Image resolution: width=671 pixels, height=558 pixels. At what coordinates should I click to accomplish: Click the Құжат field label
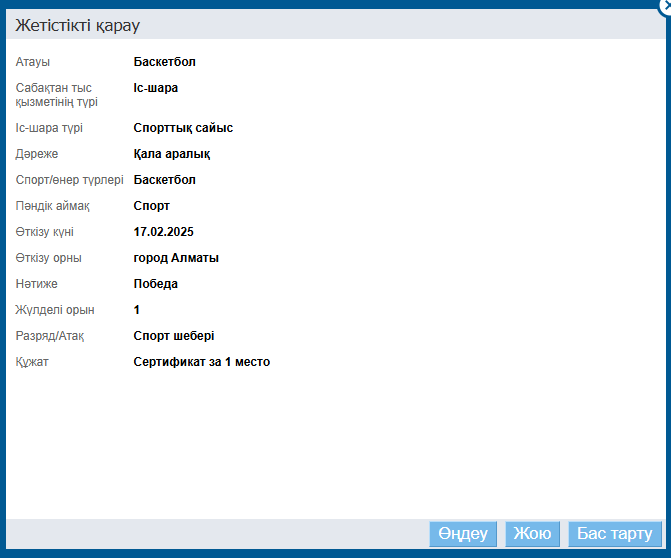32,362
